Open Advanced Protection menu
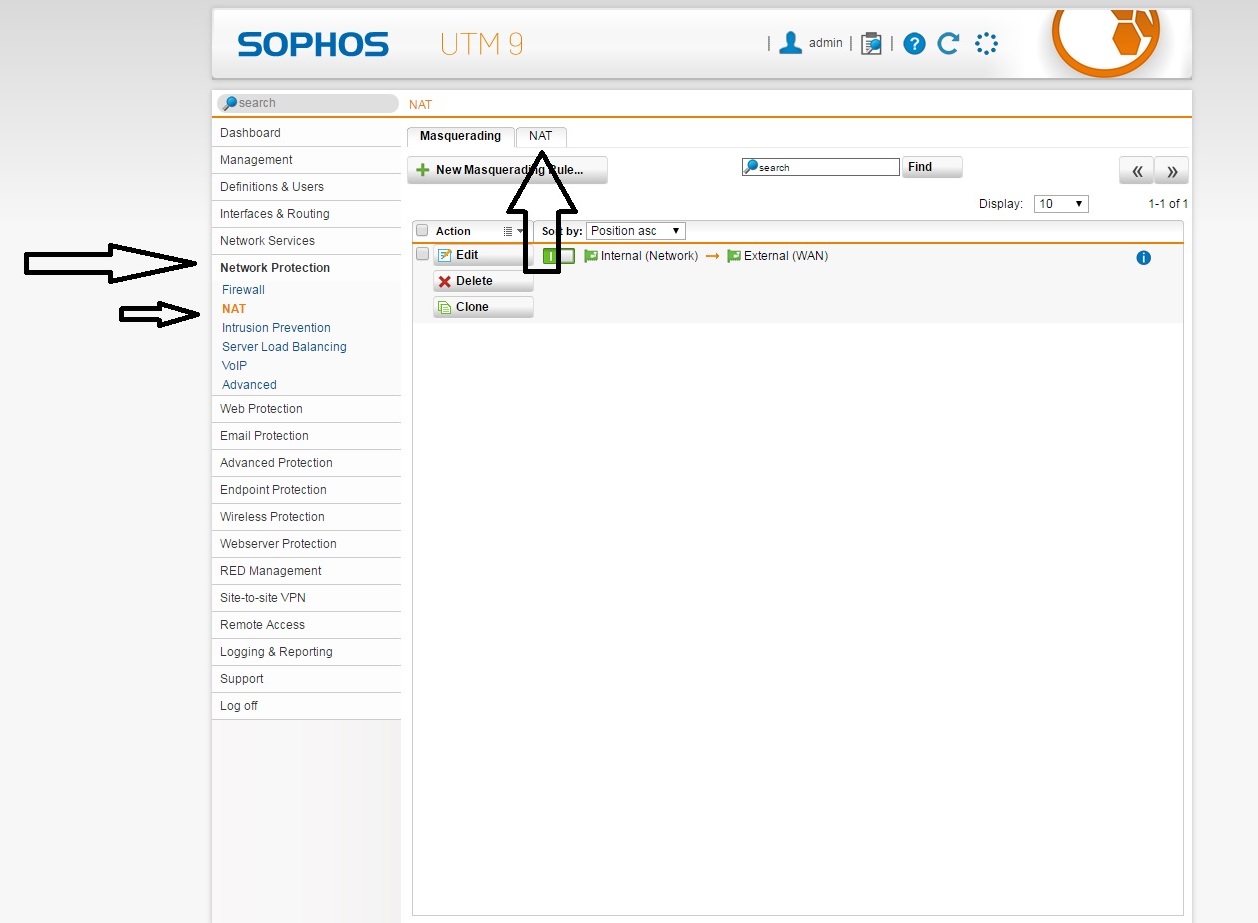 coord(306,463)
